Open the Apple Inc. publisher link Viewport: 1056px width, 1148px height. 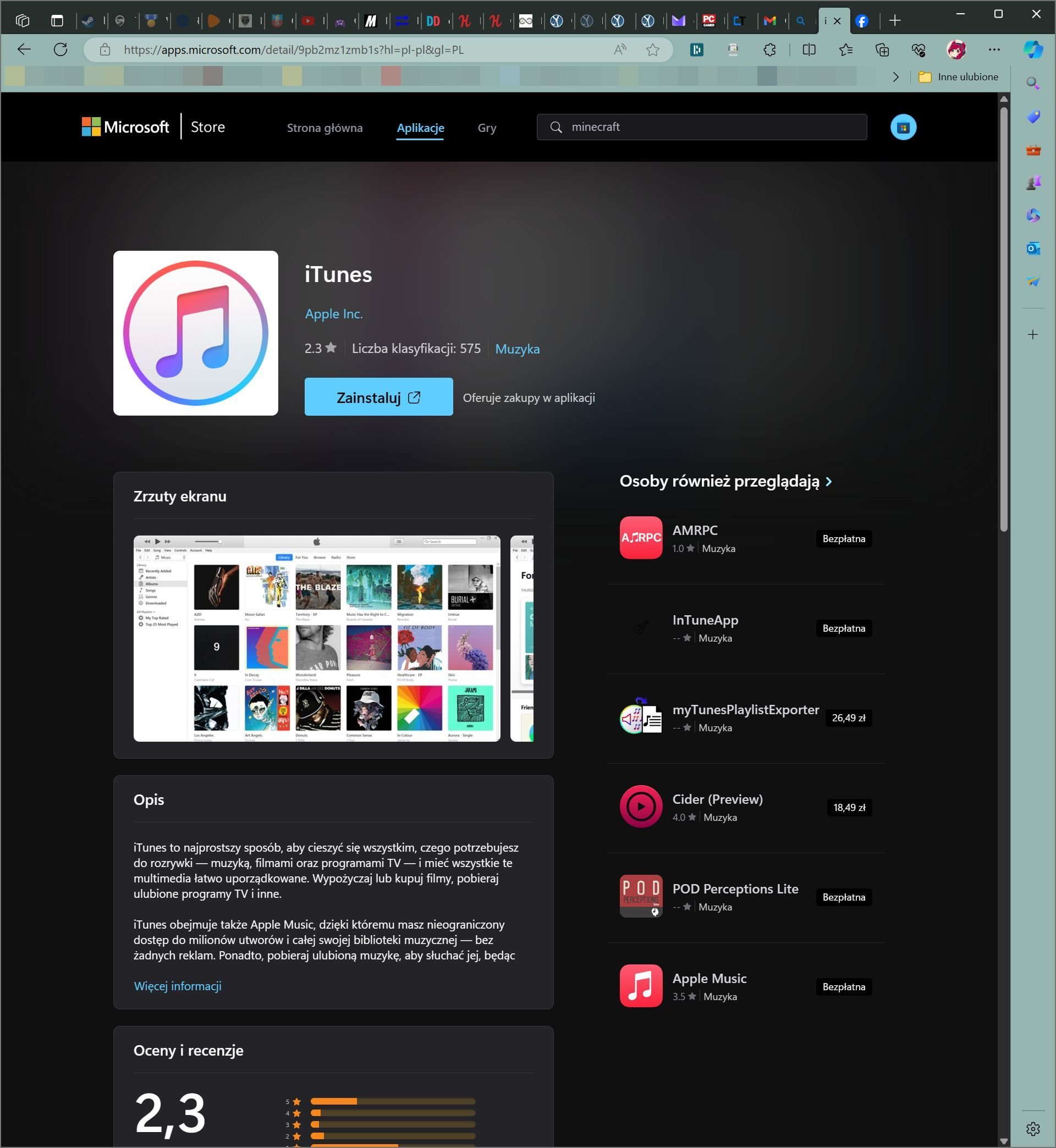point(334,313)
